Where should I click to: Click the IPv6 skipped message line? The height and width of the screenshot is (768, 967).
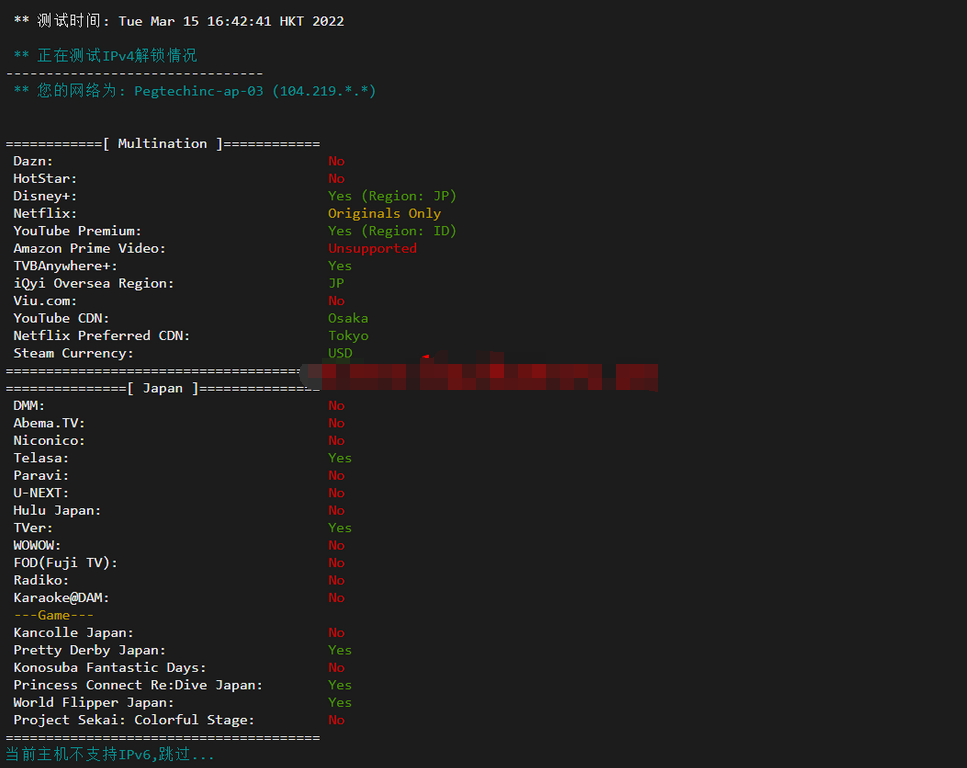tap(110, 754)
